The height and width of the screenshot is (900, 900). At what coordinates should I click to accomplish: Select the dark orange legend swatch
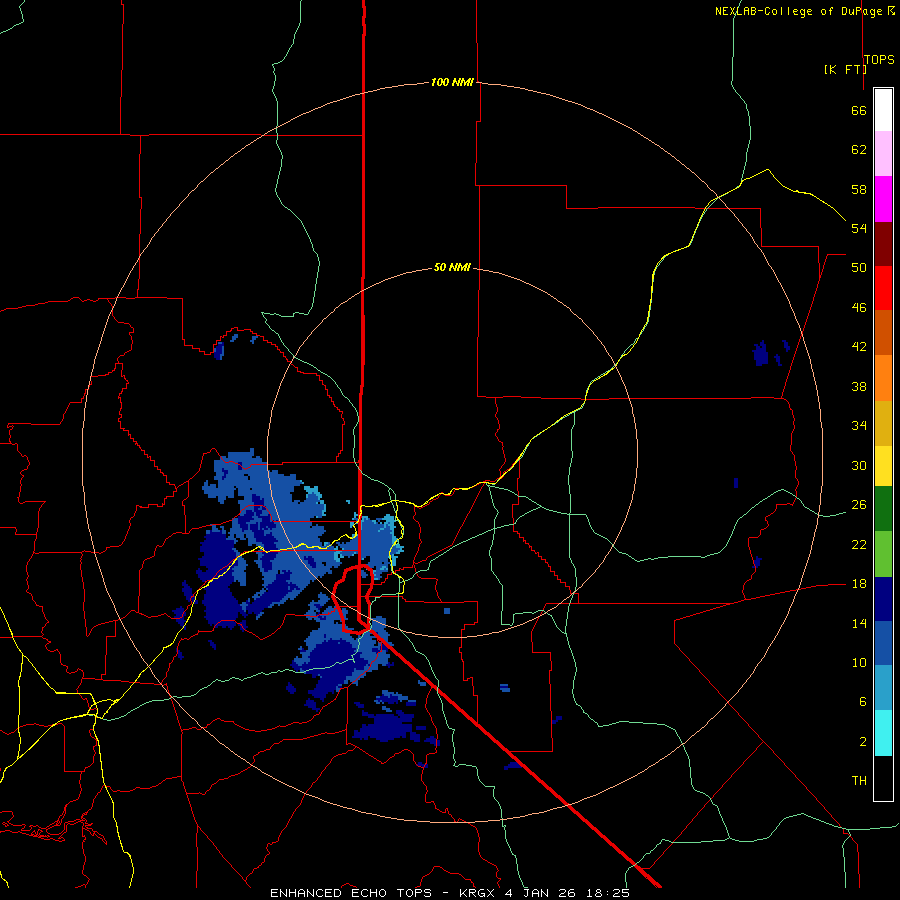click(x=883, y=332)
